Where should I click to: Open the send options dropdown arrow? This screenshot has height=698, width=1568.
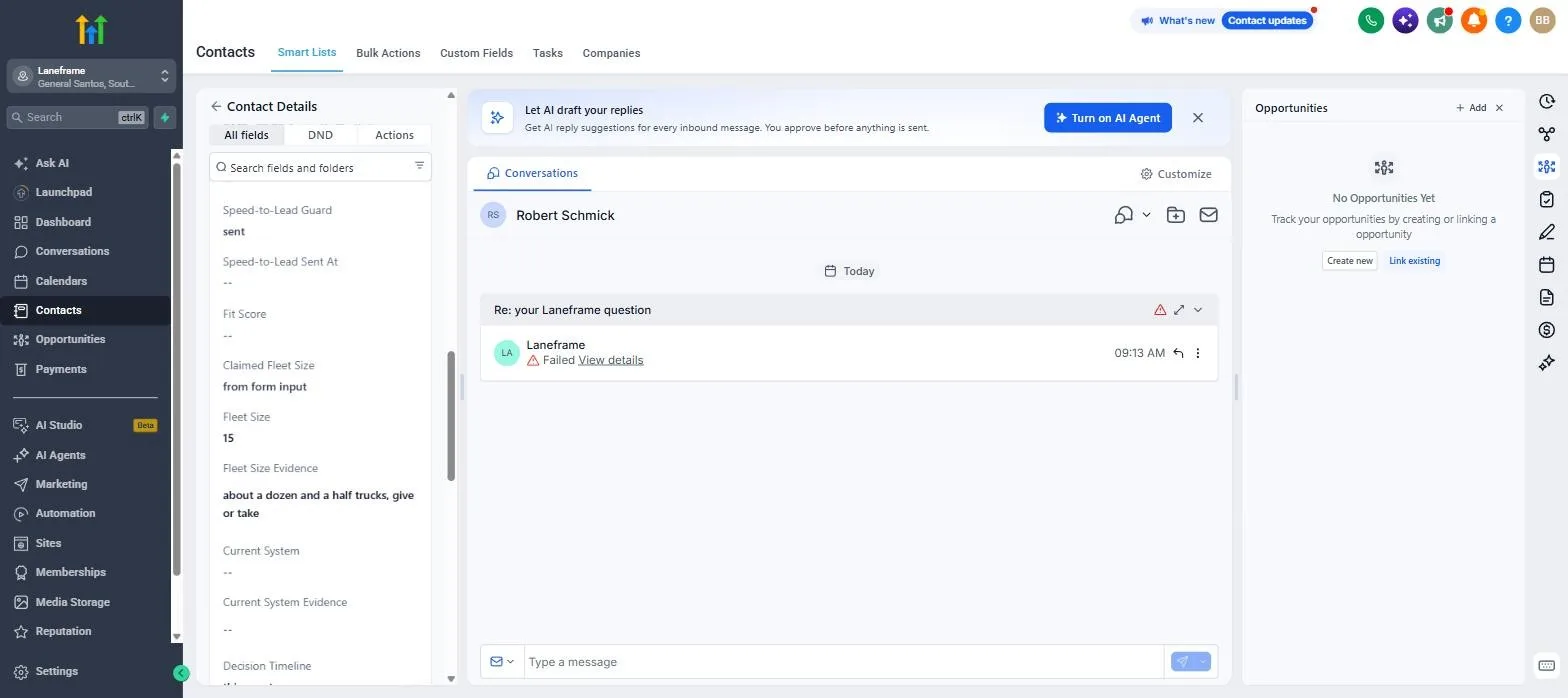coord(1203,662)
